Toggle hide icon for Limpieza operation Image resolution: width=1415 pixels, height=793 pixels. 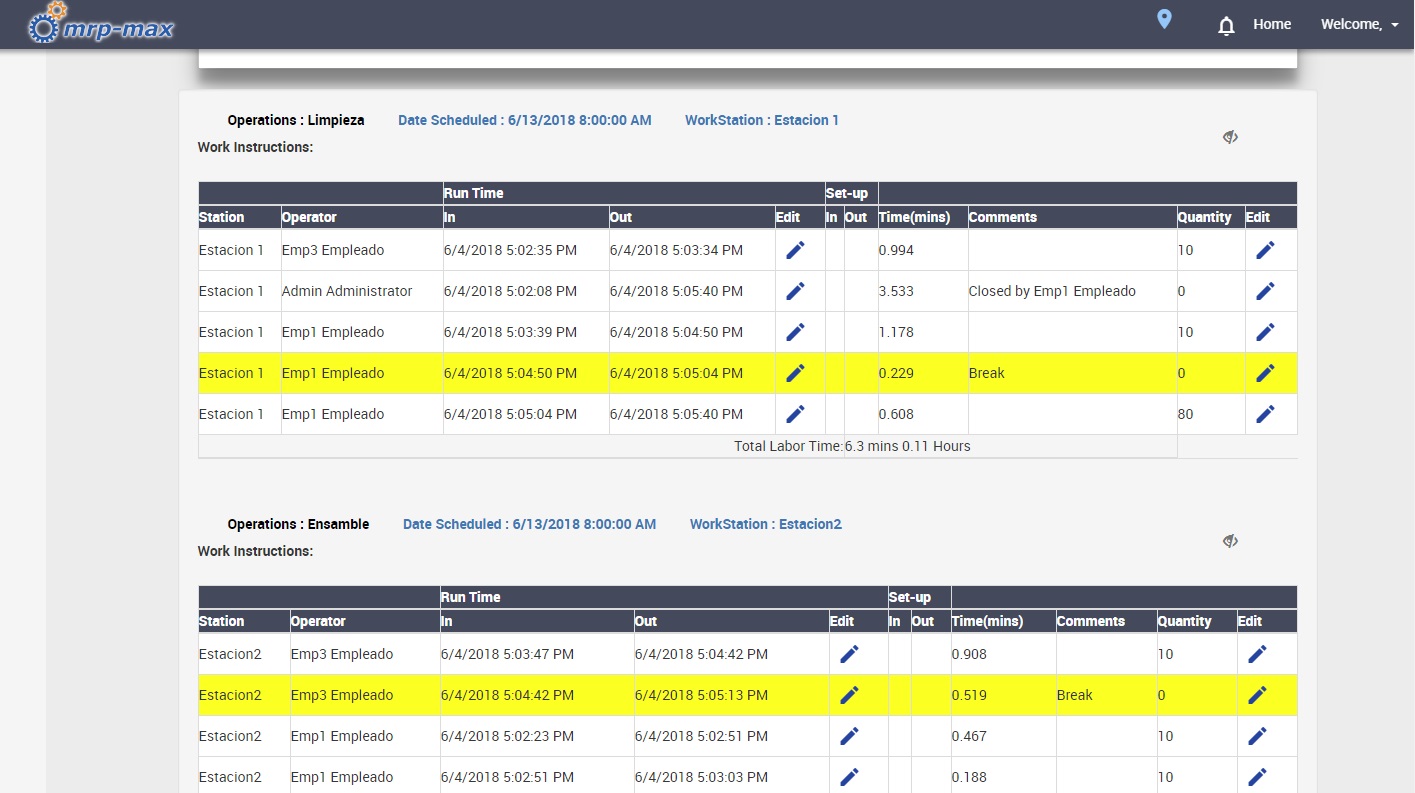point(1231,137)
